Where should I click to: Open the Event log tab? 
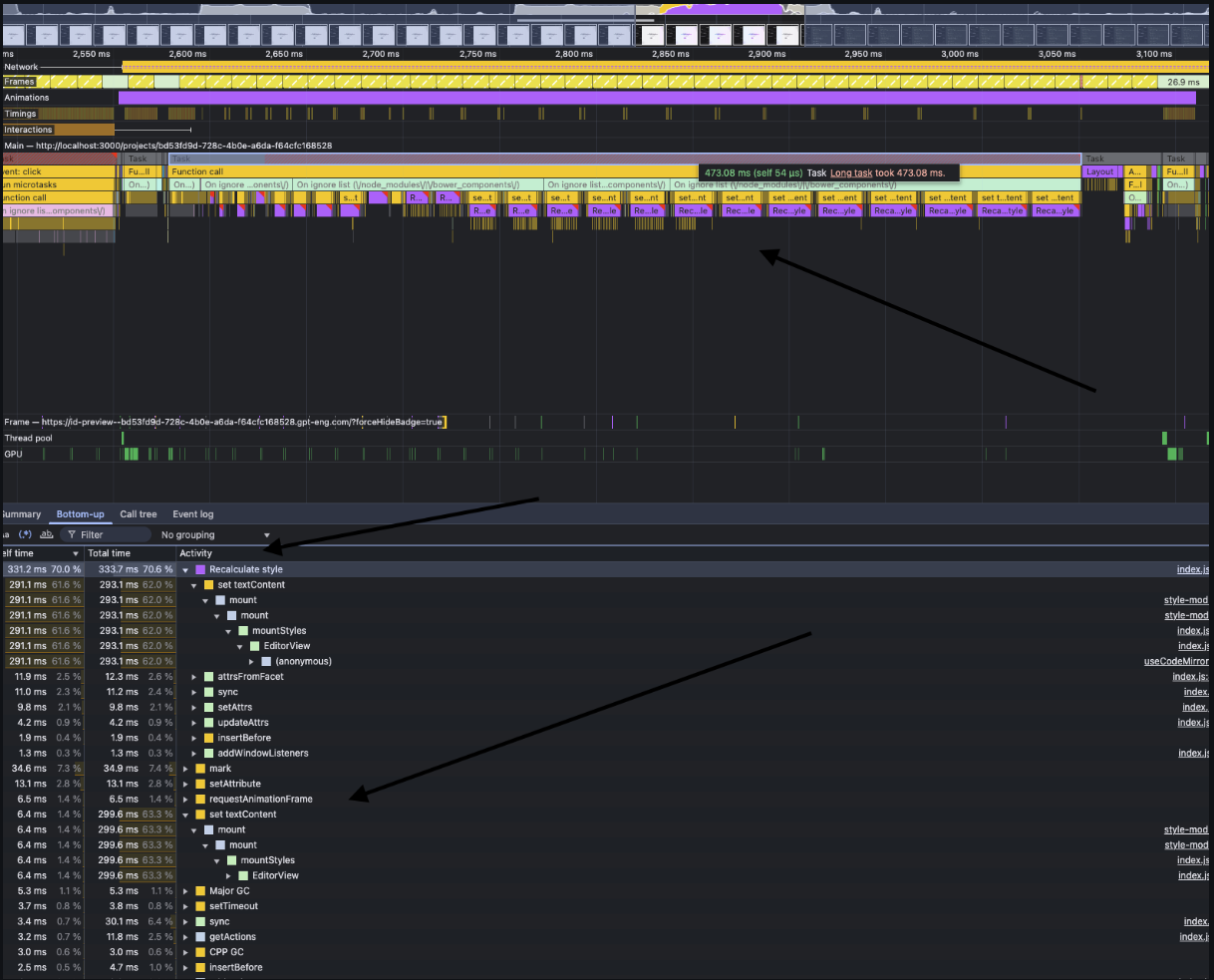tap(192, 514)
